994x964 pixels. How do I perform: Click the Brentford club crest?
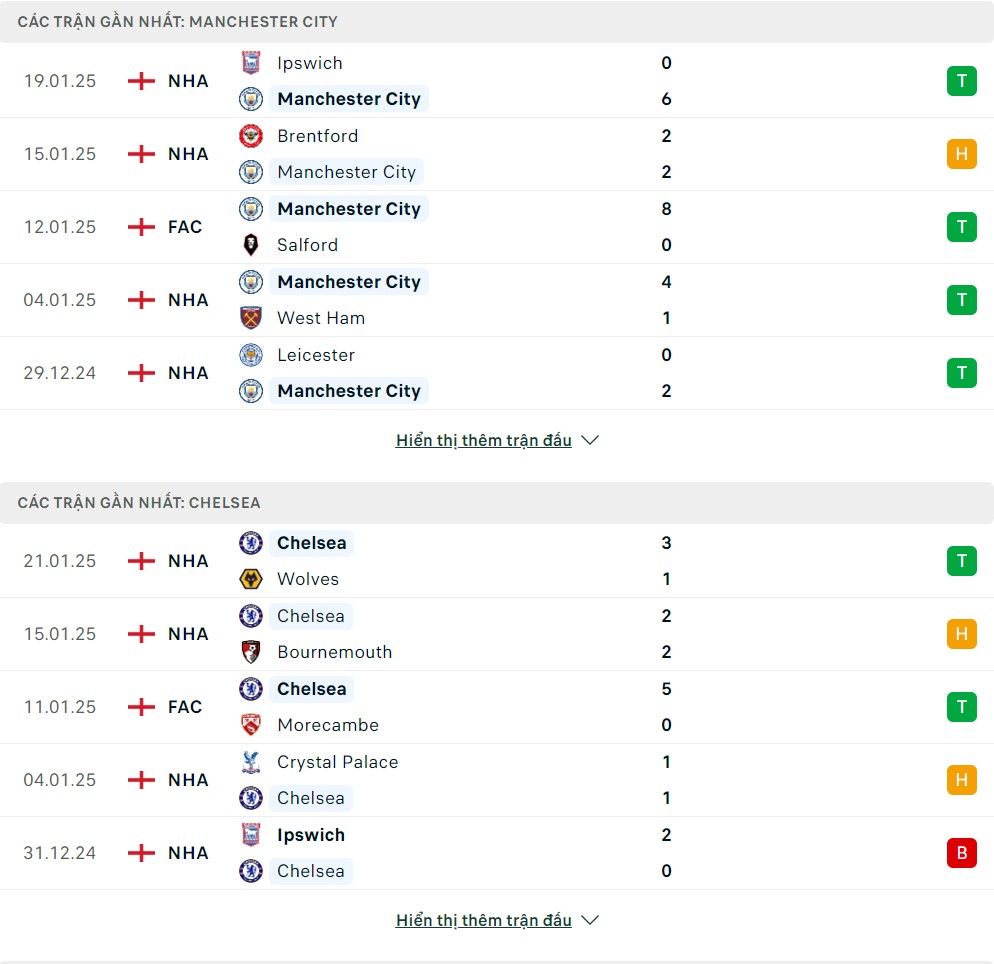tap(251, 136)
